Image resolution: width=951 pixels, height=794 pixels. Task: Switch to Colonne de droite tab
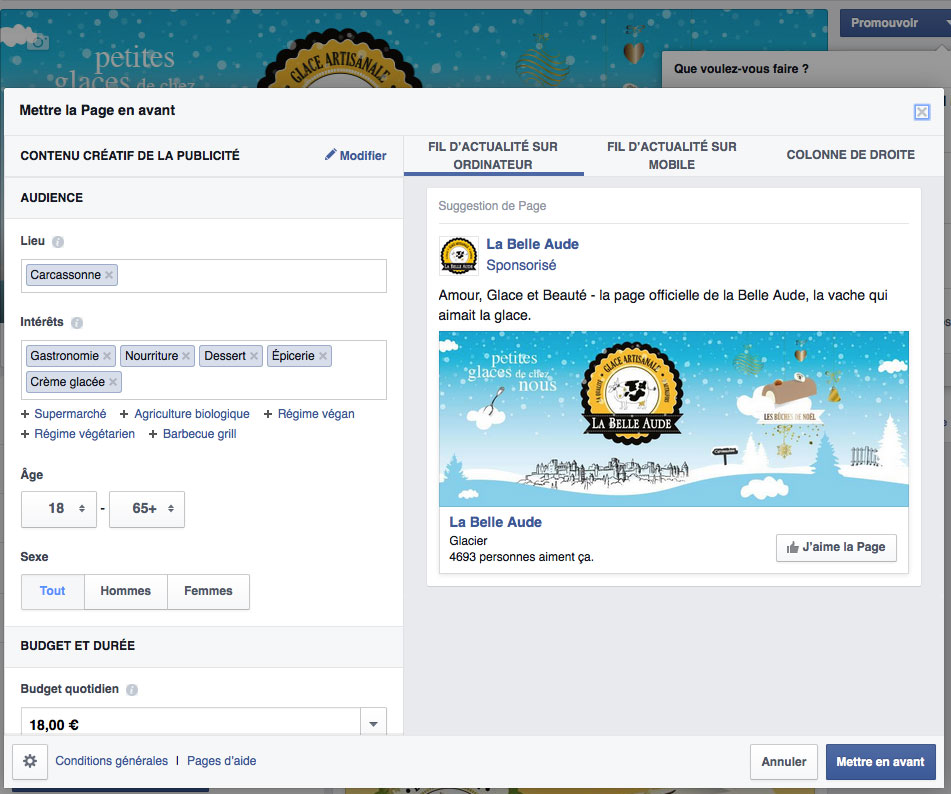850,155
